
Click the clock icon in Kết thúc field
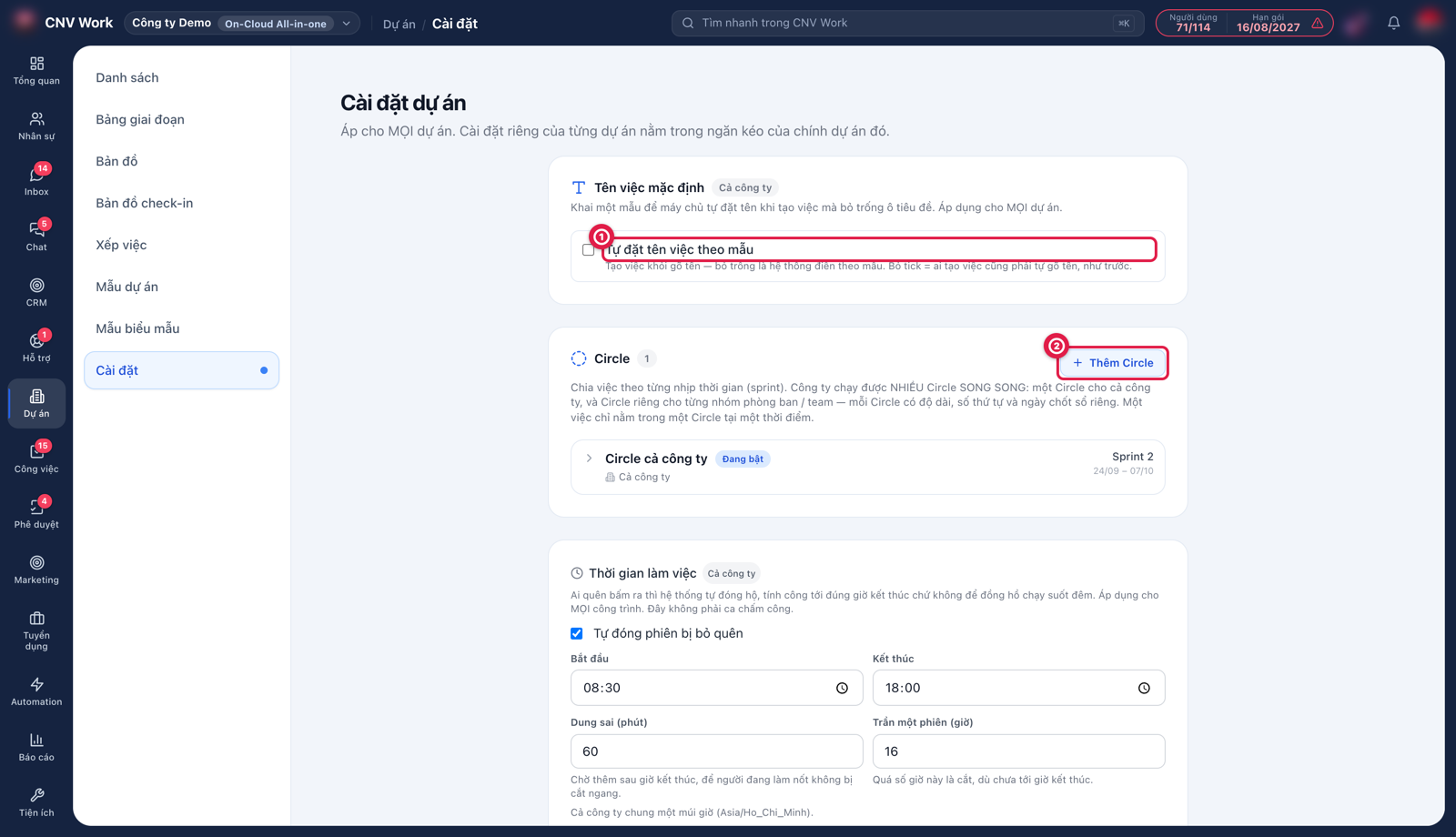[x=1144, y=688]
